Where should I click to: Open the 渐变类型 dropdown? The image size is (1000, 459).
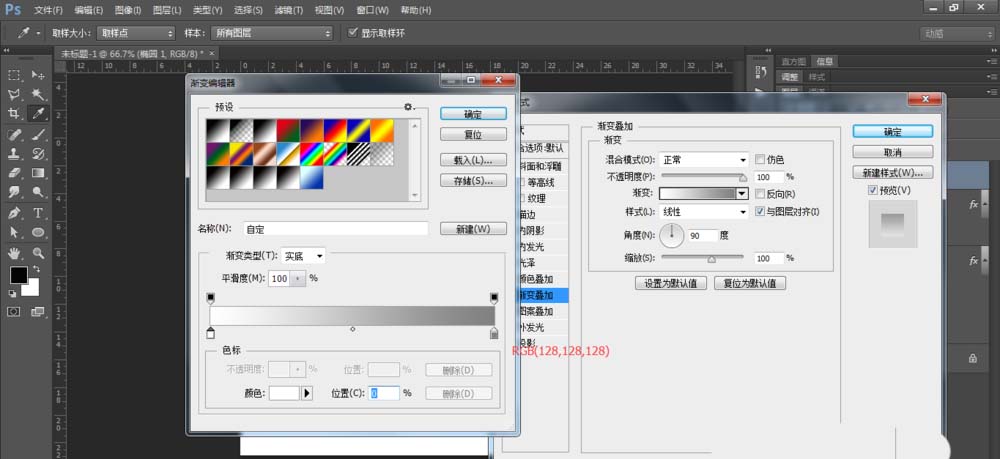point(304,256)
